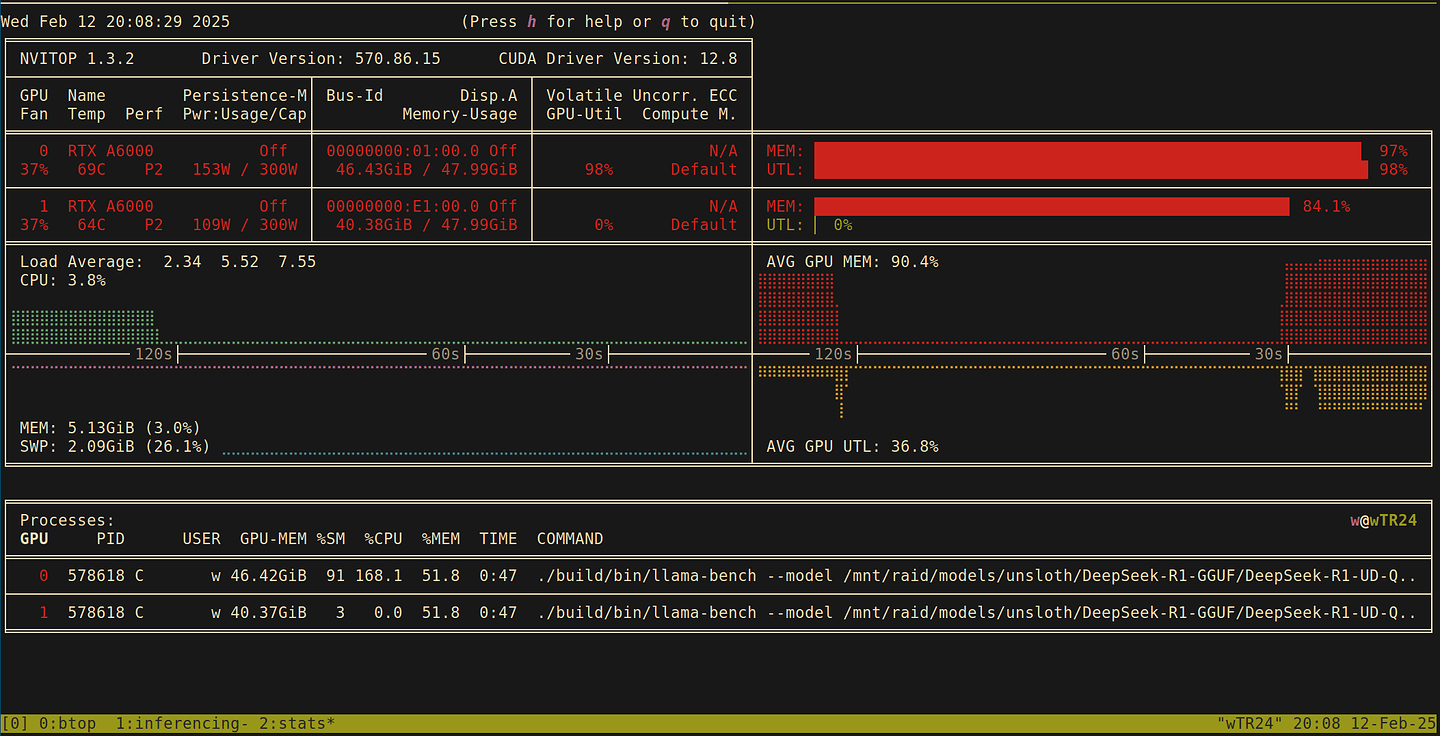Image resolution: width=1440 pixels, height=736 pixels.
Task: Click the TIME column header
Action: [x=498, y=539]
